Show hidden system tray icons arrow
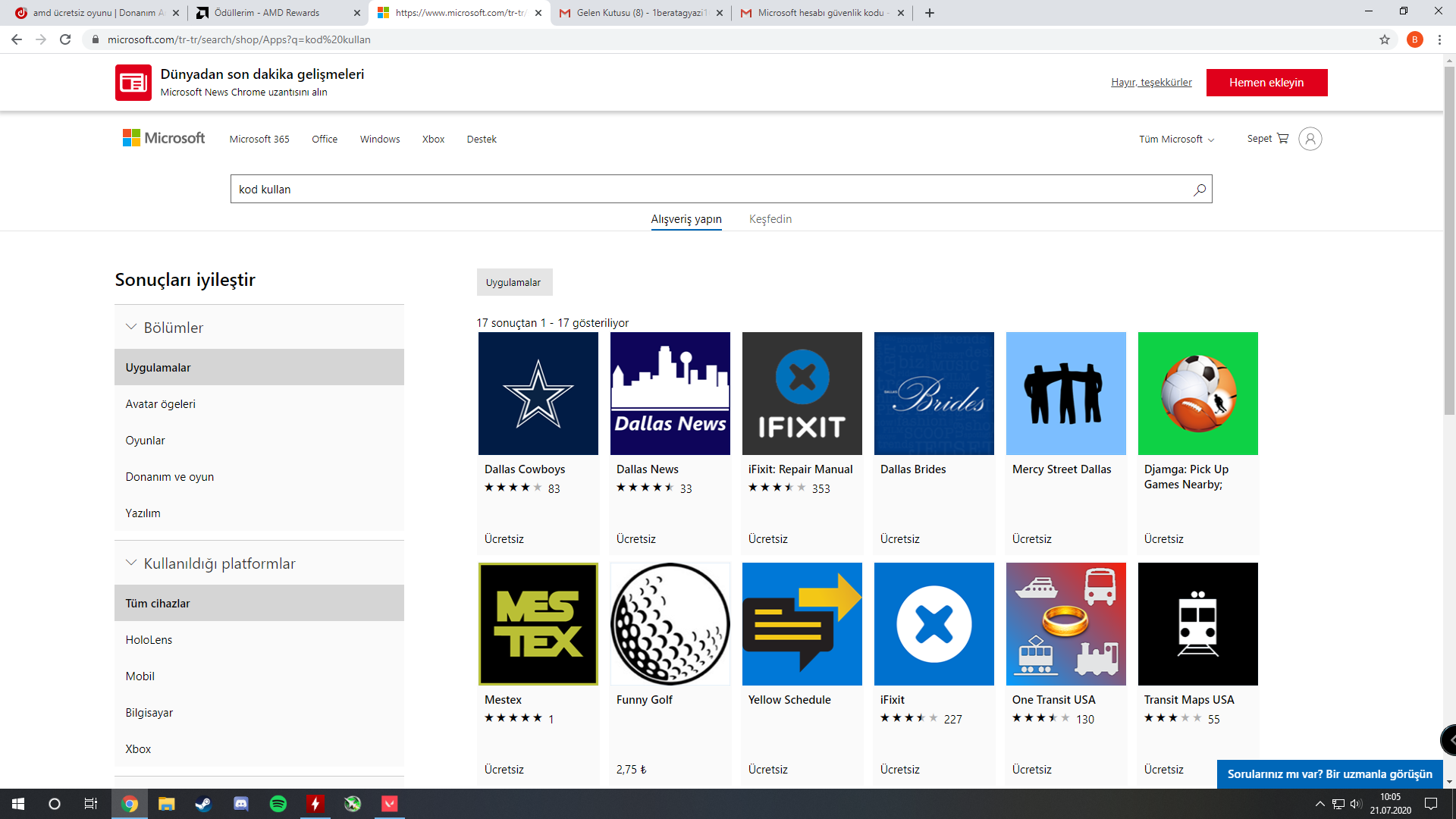Image resolution: width=1456 pixels, height=819 pixels. (x=1319, y=804)
